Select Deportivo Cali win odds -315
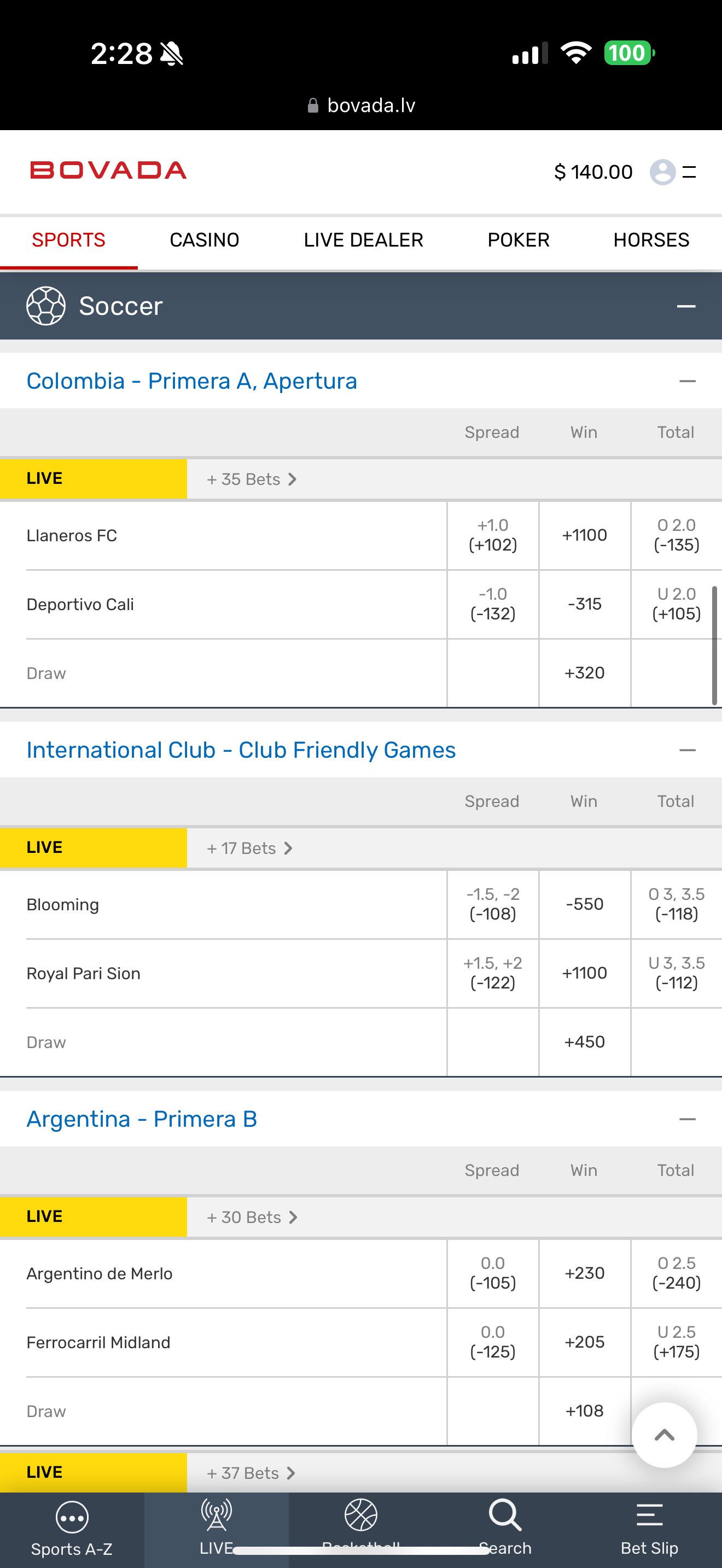722x1568 pixels. pos(584,605)
